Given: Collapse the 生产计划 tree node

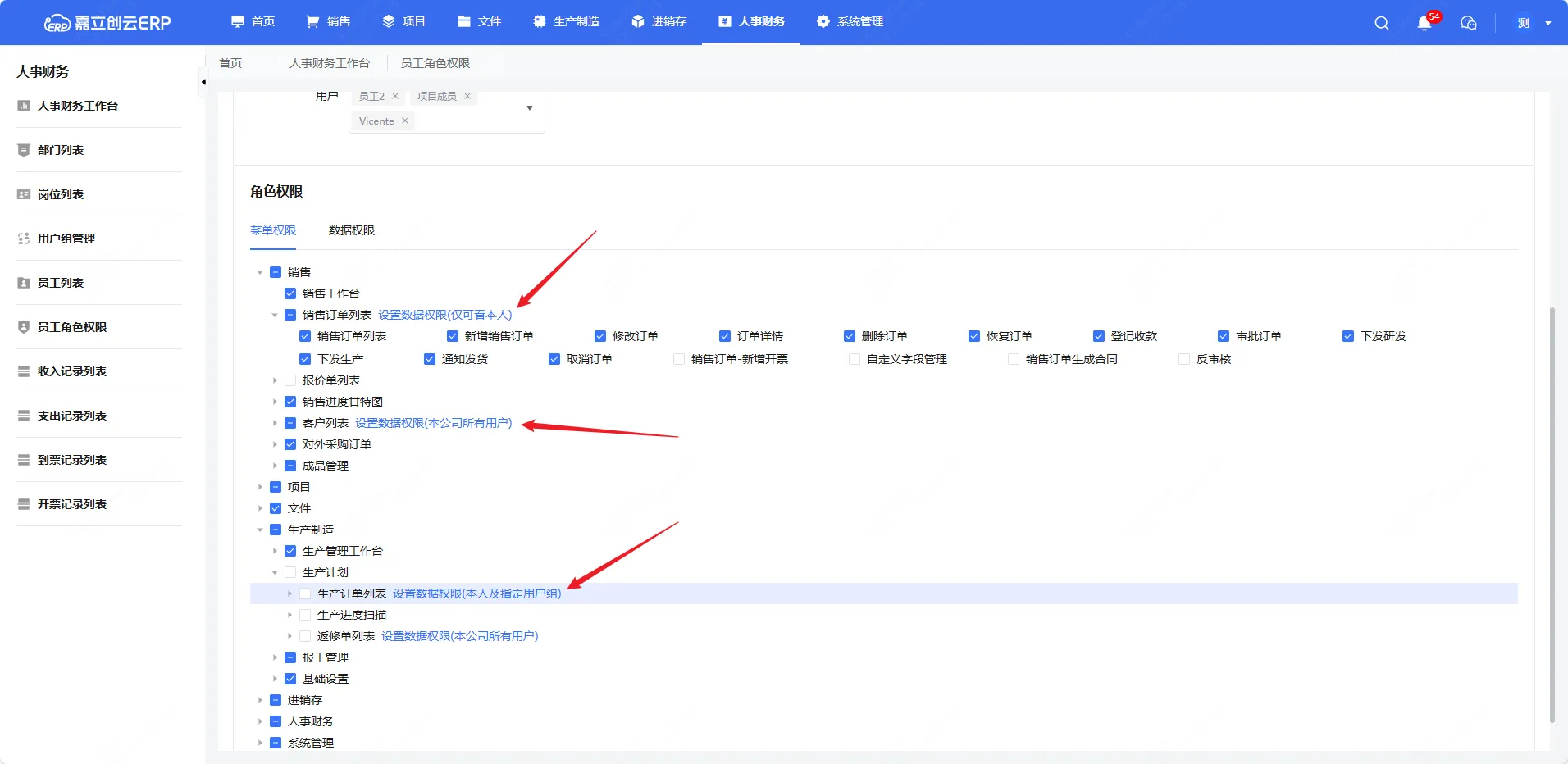Looking at the screenshot, I should click(275, 572).
